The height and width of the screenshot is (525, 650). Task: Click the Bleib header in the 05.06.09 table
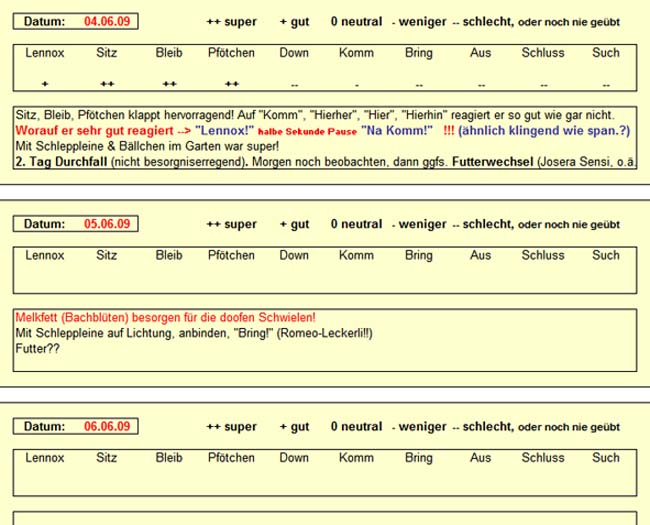point(169,255)
